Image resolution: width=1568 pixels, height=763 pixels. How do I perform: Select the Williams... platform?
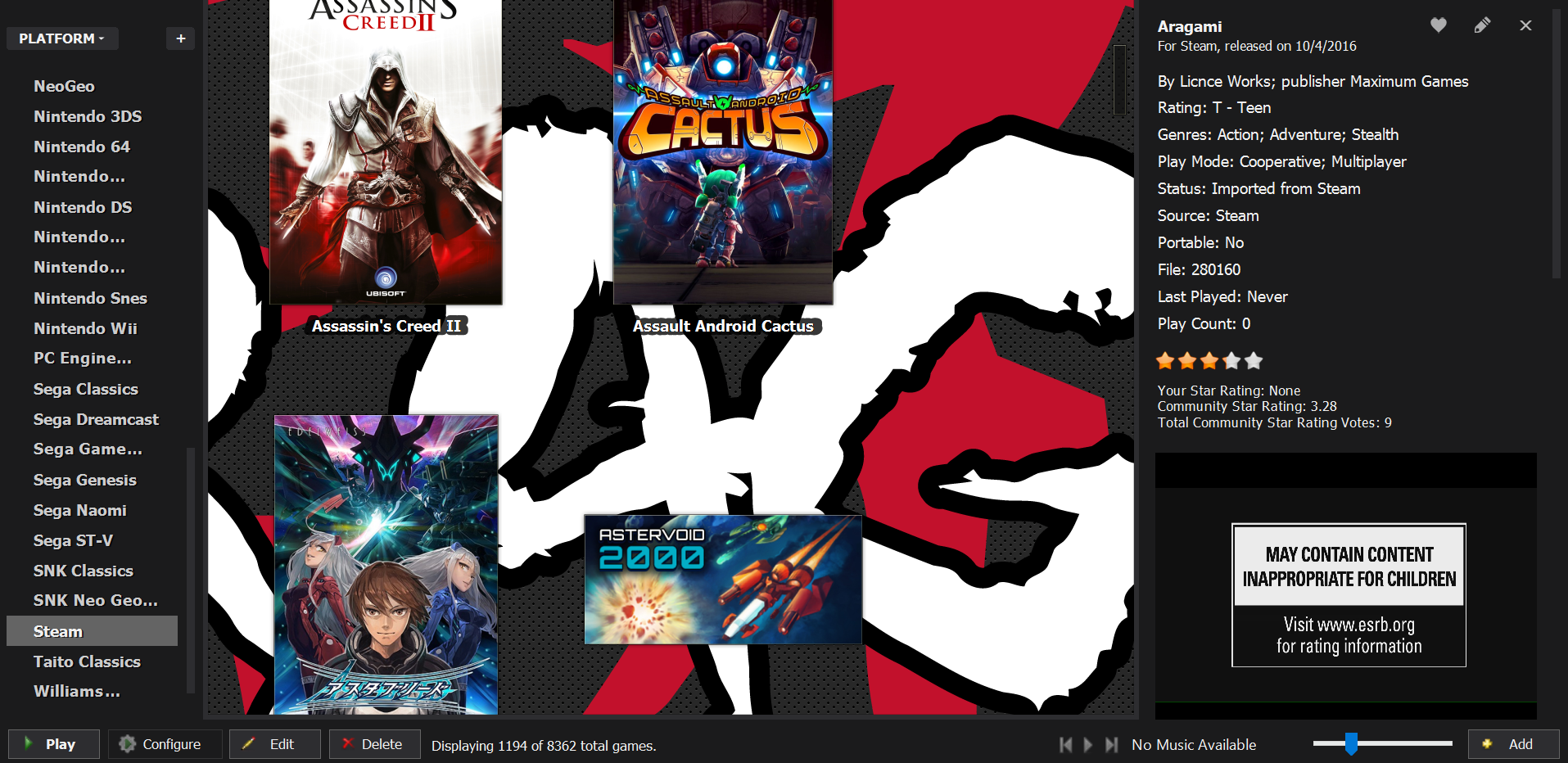76,692
